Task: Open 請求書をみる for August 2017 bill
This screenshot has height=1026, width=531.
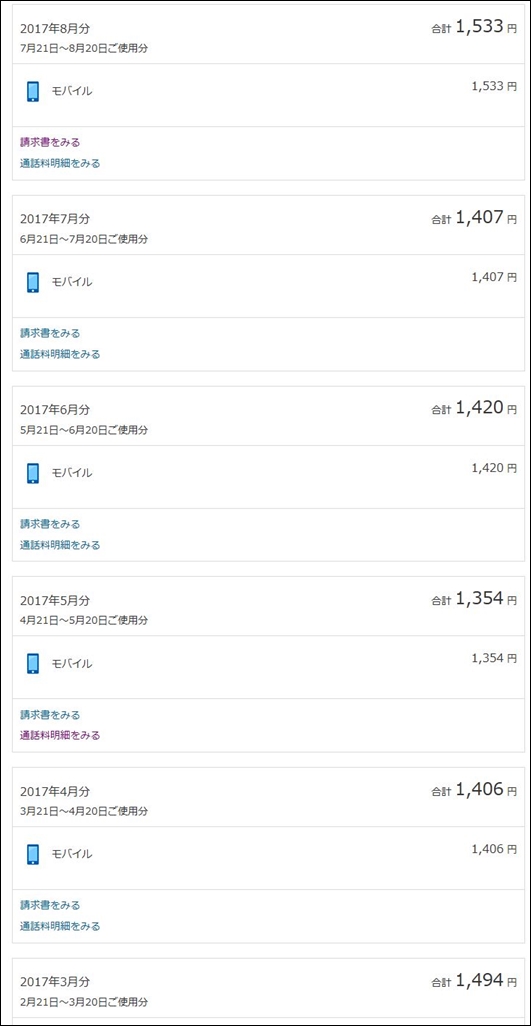Action: pyautogui.click(x=50, y=142)
